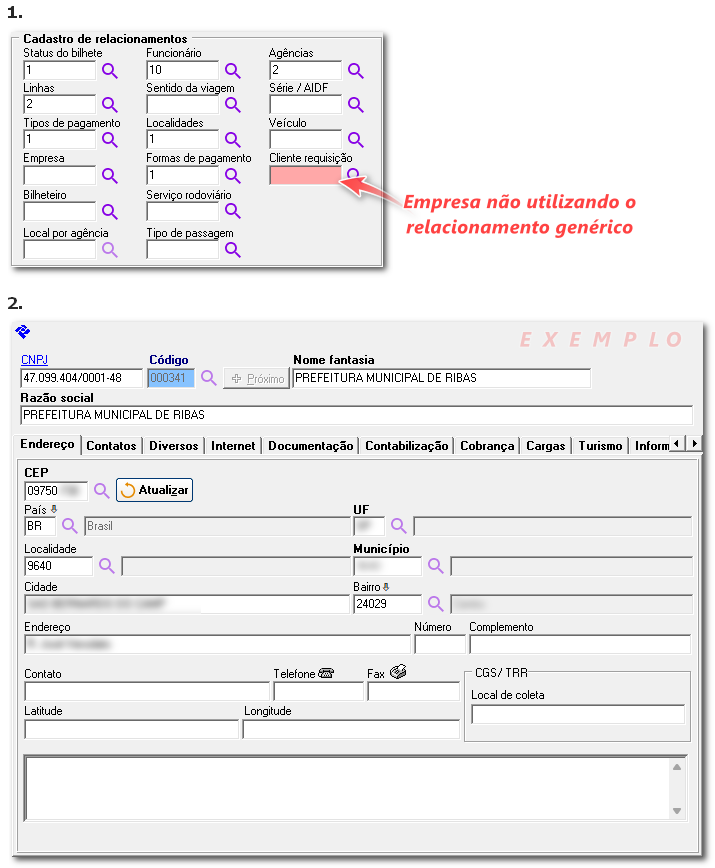Focus Bairro code field 24029
Image resolution: width=715 pixels, height=868 pixels.
point(387,604)
